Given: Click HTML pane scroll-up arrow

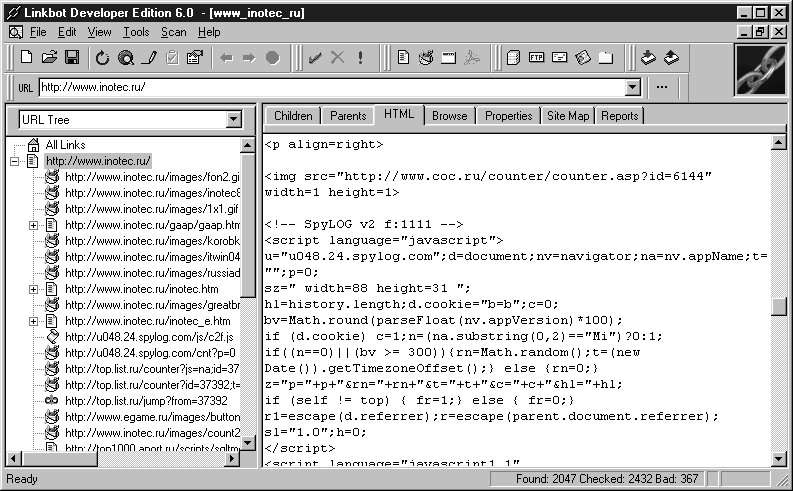Looking at the screenshot, I should click(x=779, y=143).
